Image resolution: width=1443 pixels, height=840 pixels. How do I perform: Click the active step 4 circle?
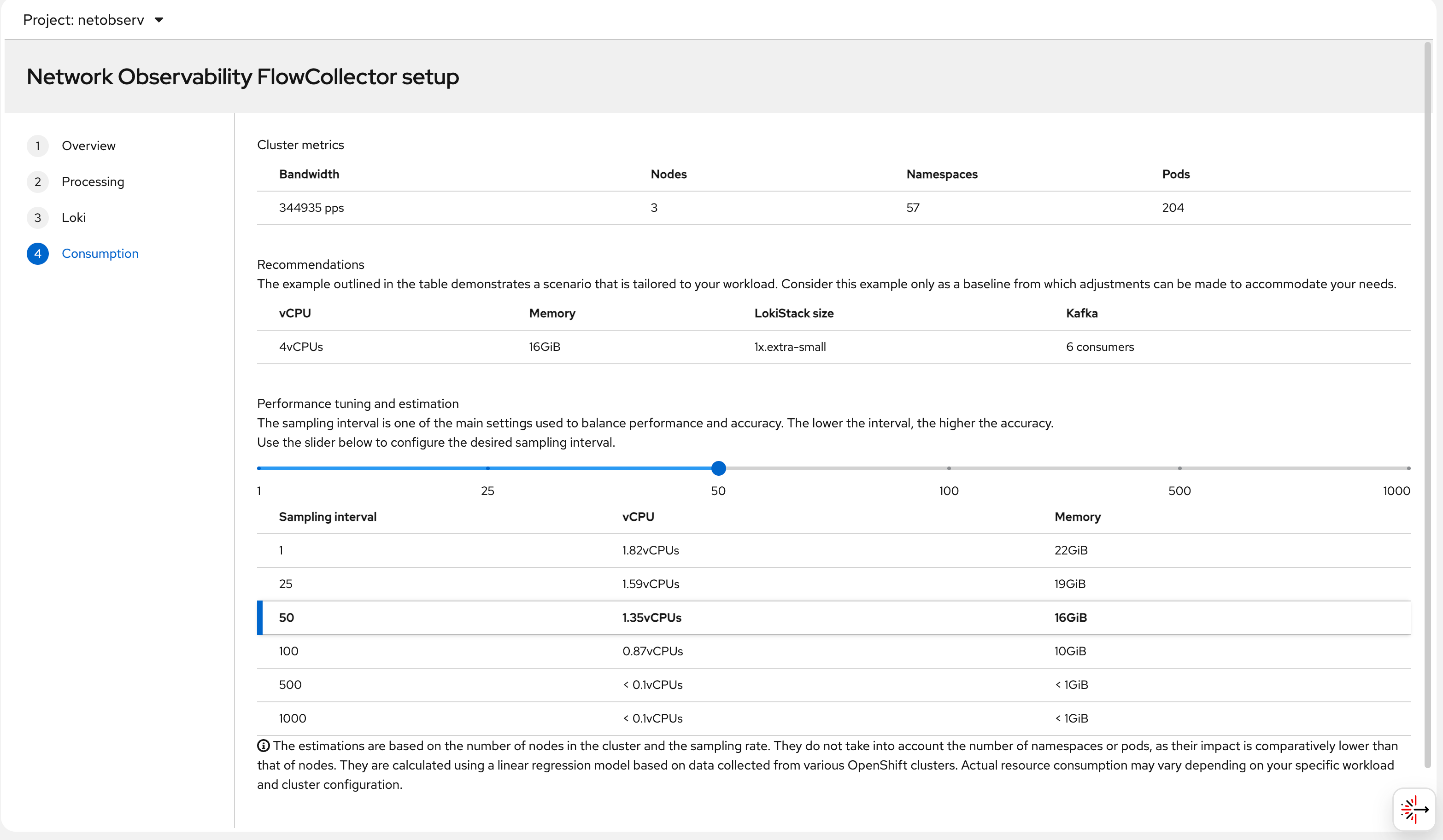pos(38,253)
